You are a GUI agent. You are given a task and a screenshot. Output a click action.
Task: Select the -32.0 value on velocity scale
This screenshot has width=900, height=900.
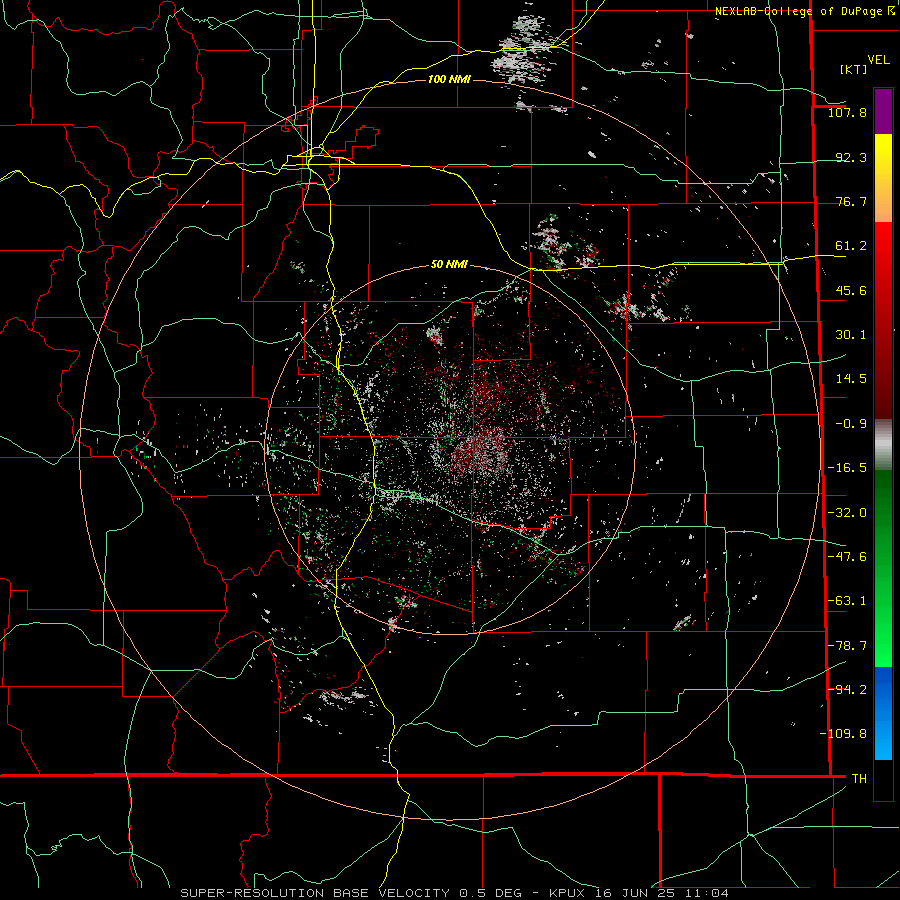click(x=847, y=513)
